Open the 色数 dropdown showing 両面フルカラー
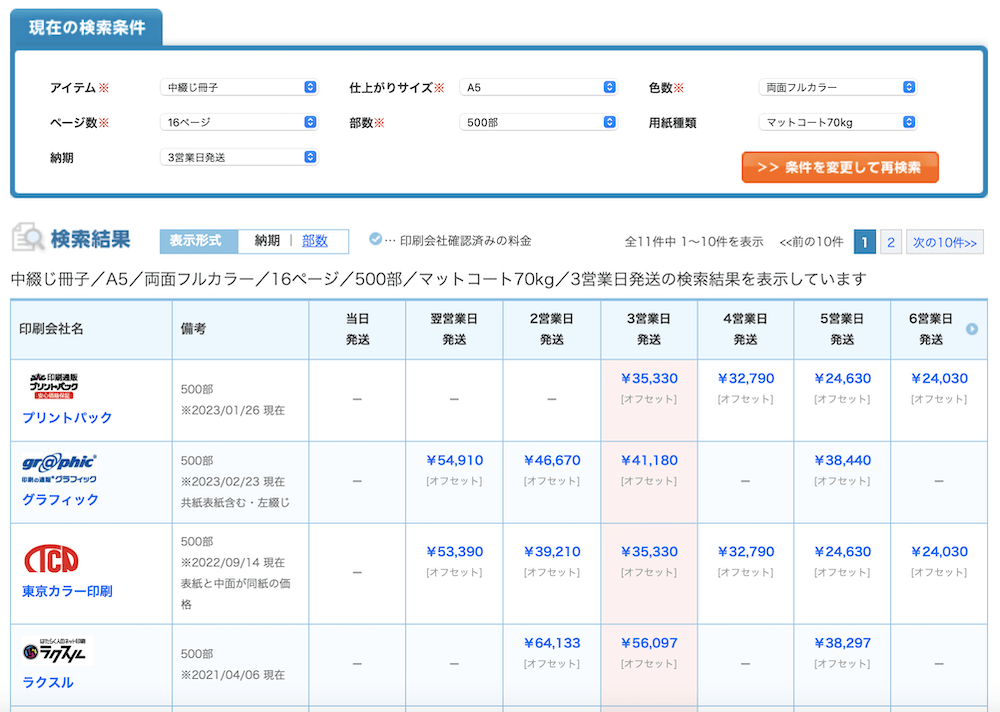This screenshot has width=1000, height=712. 837,87
